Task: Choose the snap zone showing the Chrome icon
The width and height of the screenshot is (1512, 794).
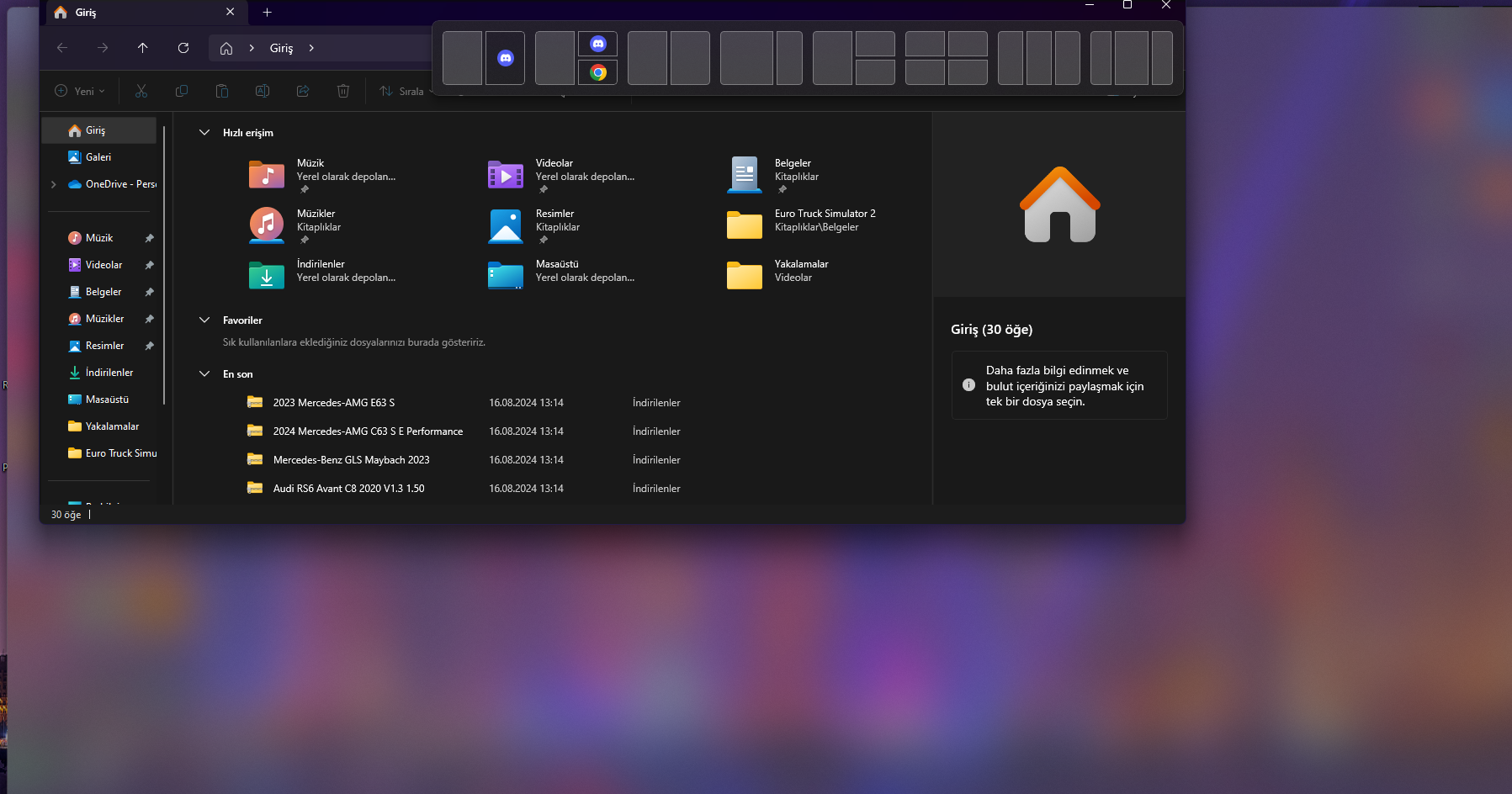Action: (x=598, y=72)
